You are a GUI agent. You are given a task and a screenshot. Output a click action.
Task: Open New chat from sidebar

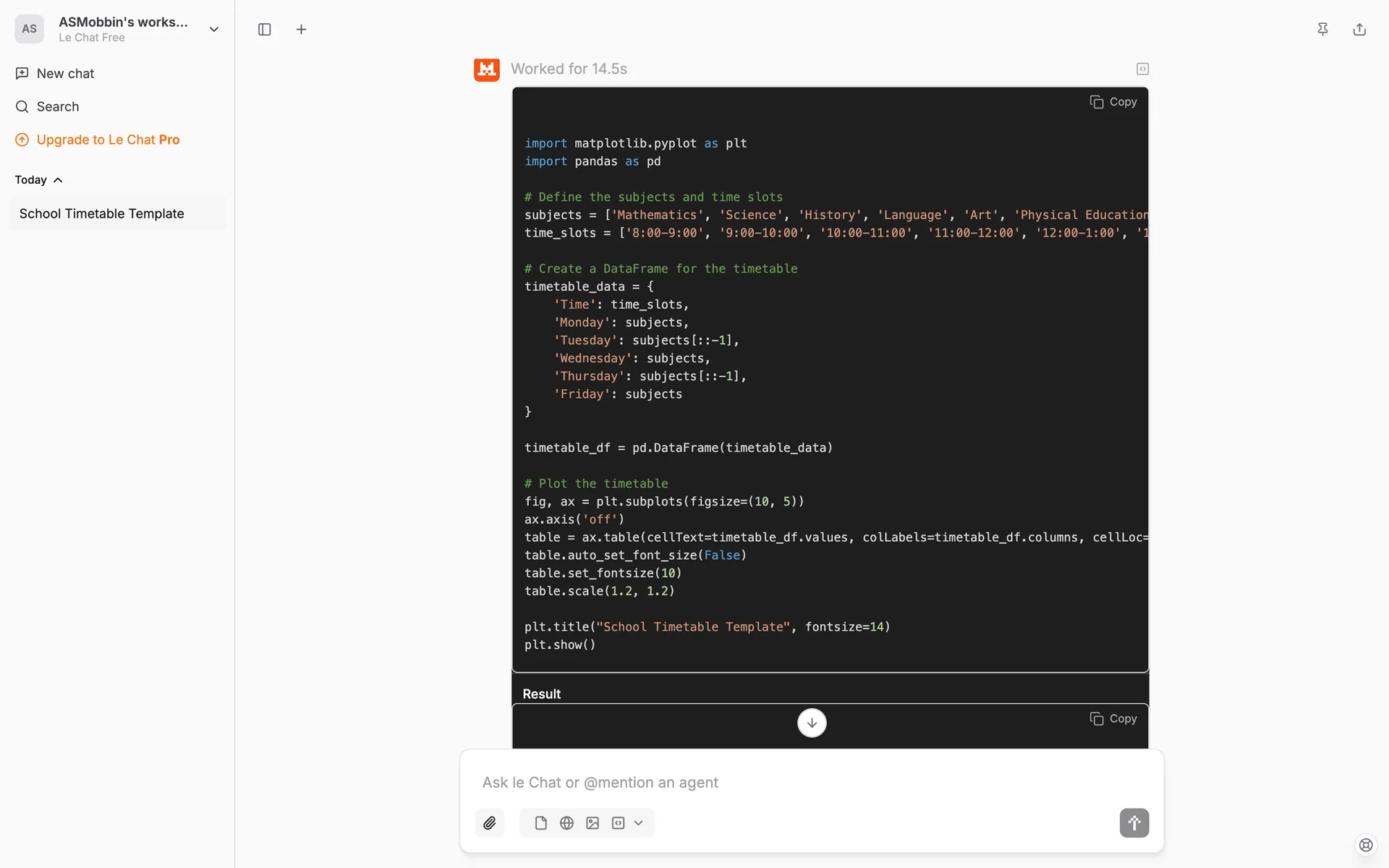[65, 74]
